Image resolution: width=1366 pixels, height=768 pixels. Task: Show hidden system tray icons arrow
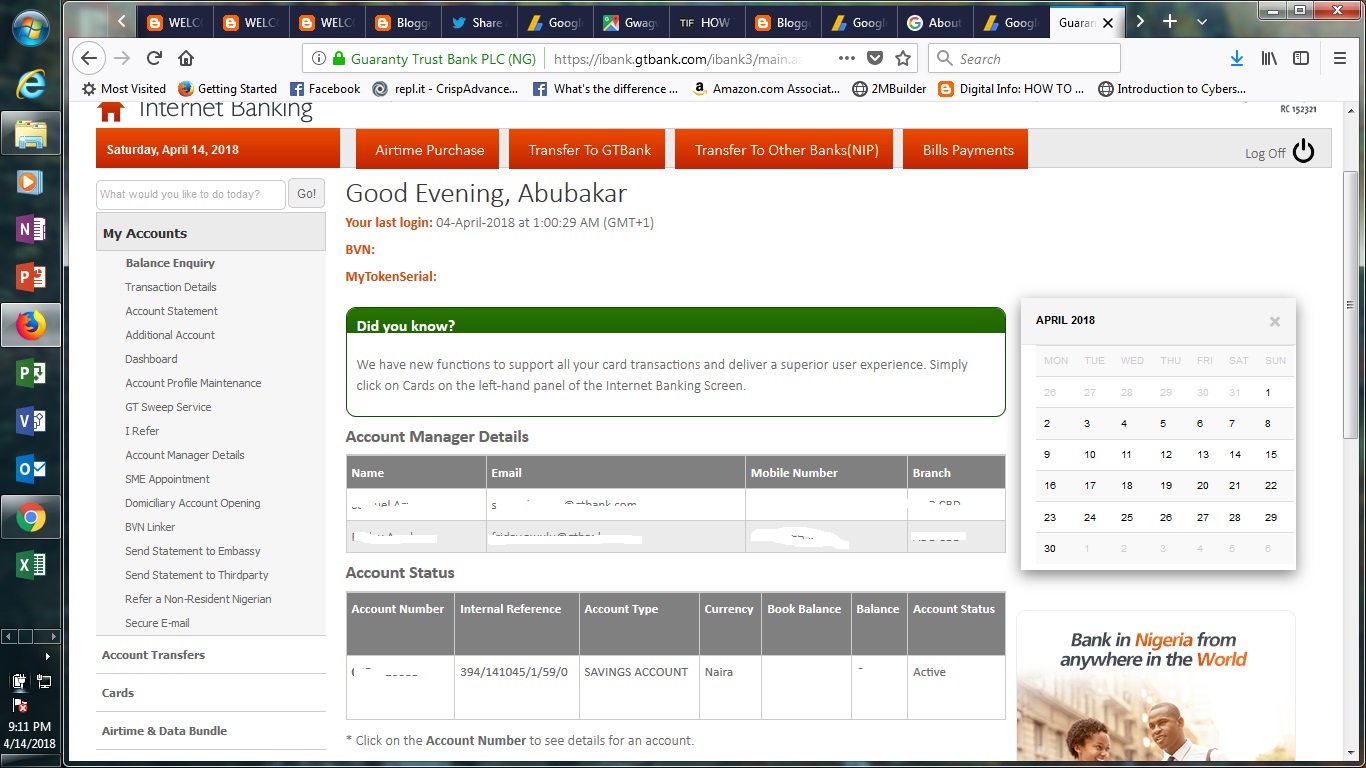point(48,657)
